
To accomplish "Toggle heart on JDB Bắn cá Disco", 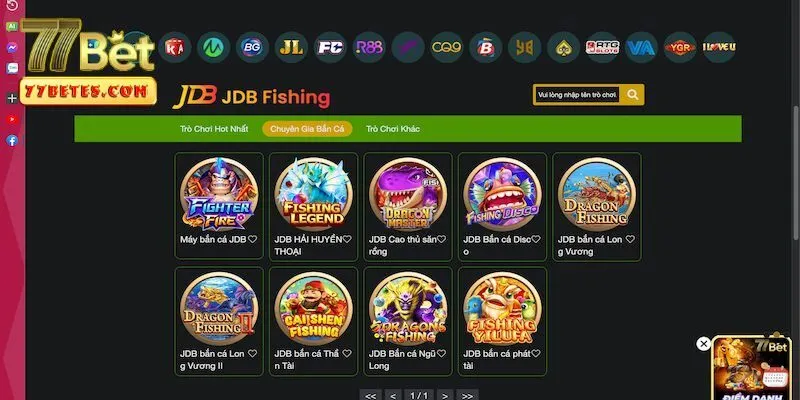I will (x=536, y=239).
